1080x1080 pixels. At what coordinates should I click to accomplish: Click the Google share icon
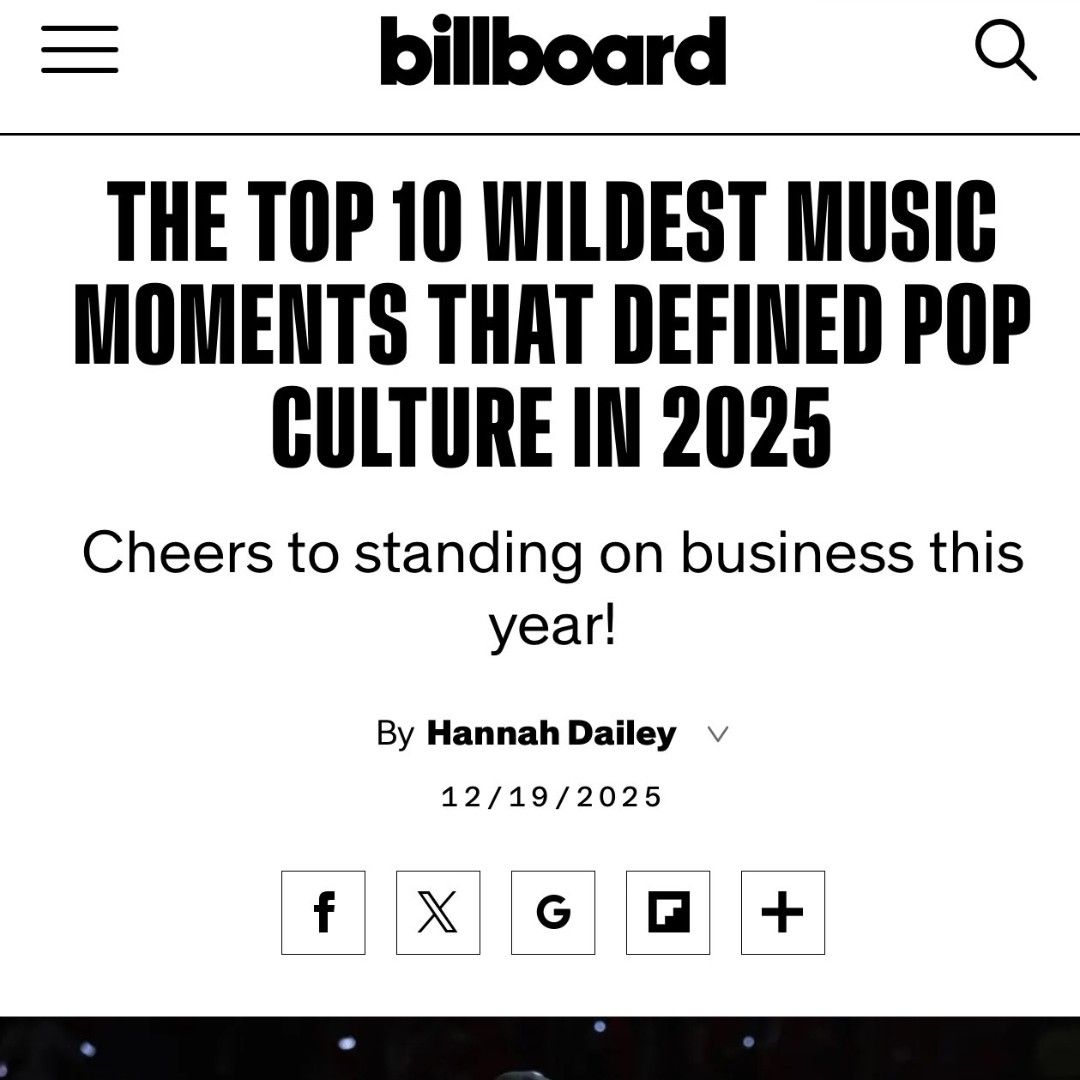coord(553,913)
